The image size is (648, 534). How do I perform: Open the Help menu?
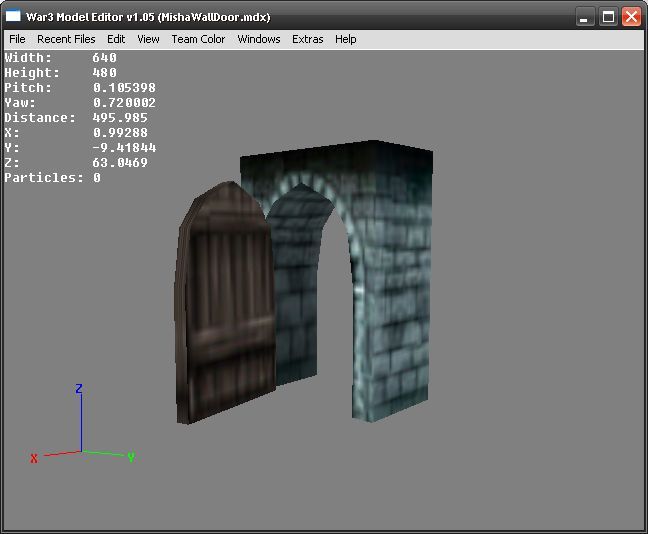click(x=345, y=39)
